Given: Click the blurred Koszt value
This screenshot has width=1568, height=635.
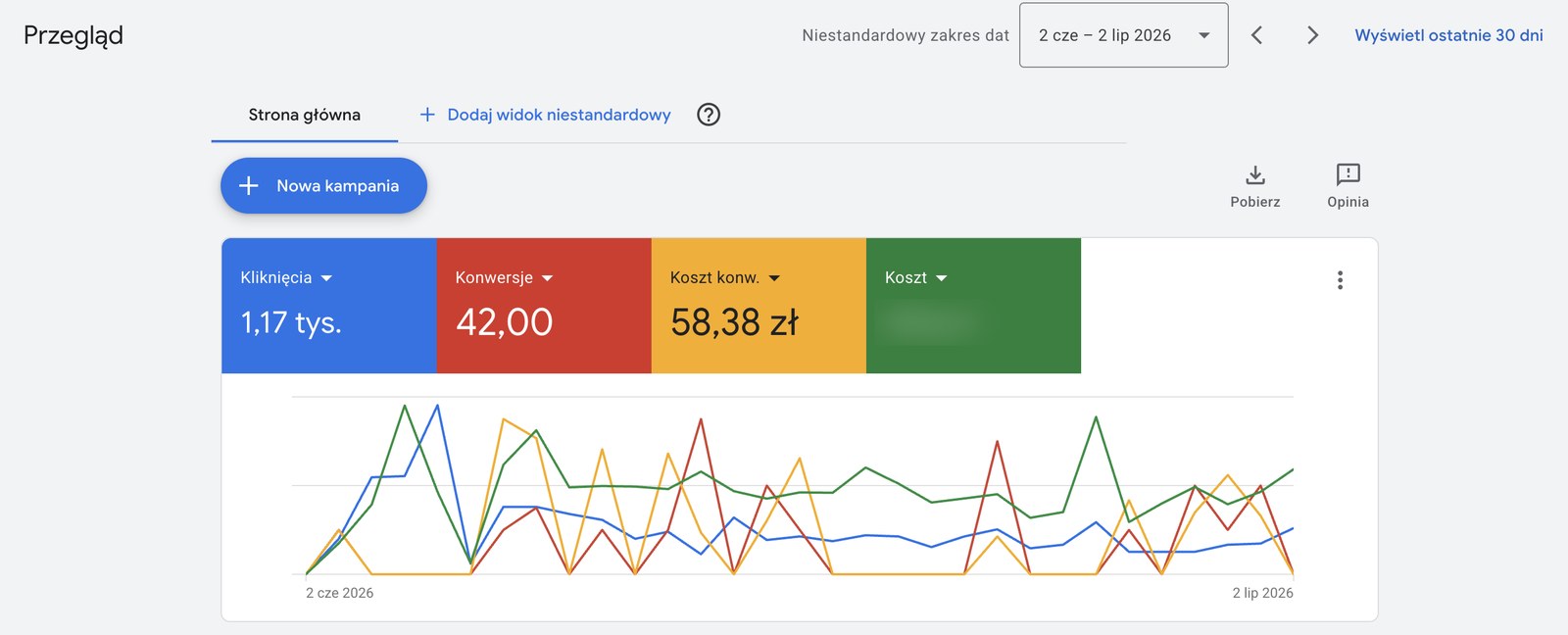Looking at the screenshot, I should (931, 322).
